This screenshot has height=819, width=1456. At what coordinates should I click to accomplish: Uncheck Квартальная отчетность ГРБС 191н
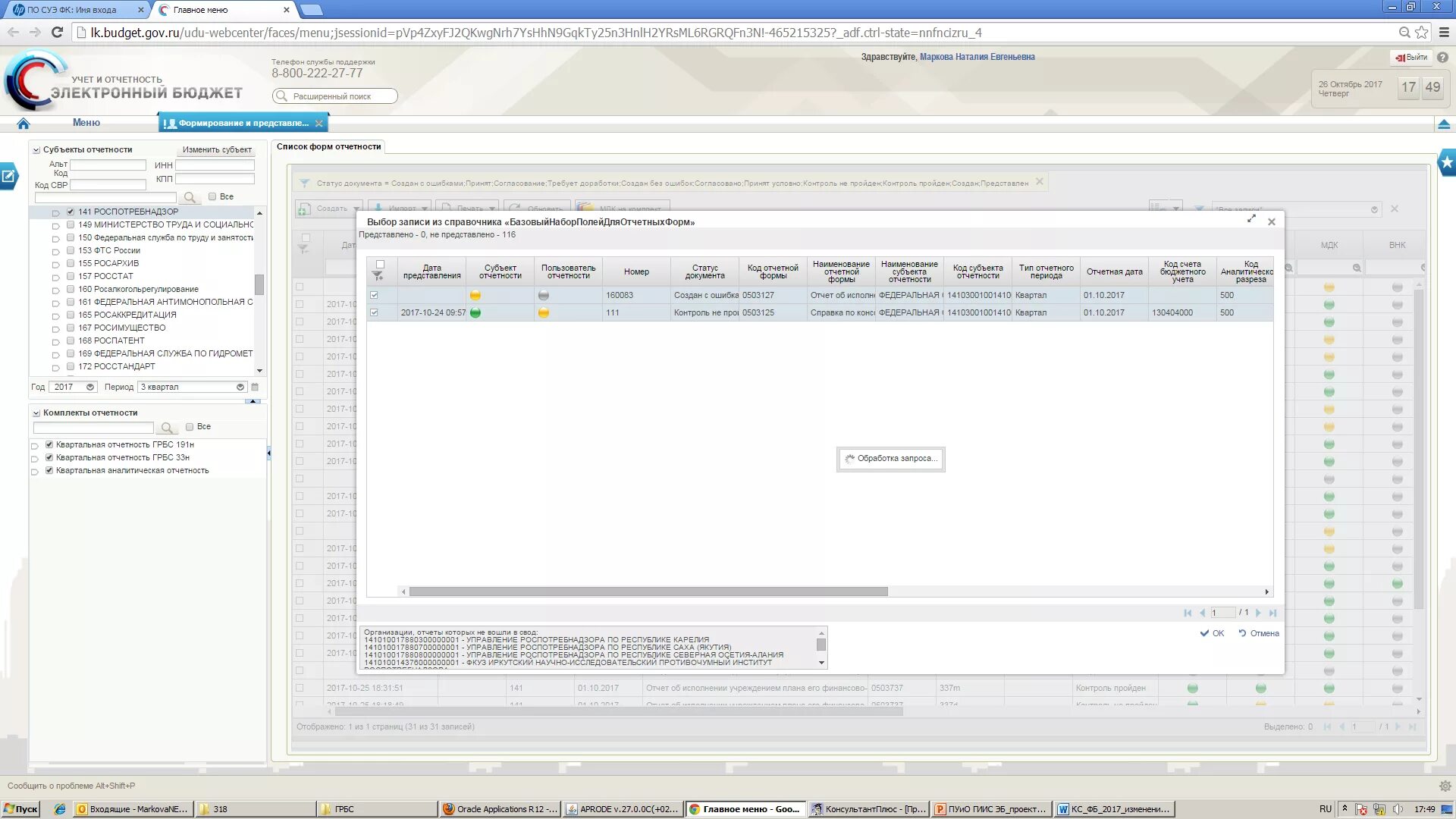(49, 445)
